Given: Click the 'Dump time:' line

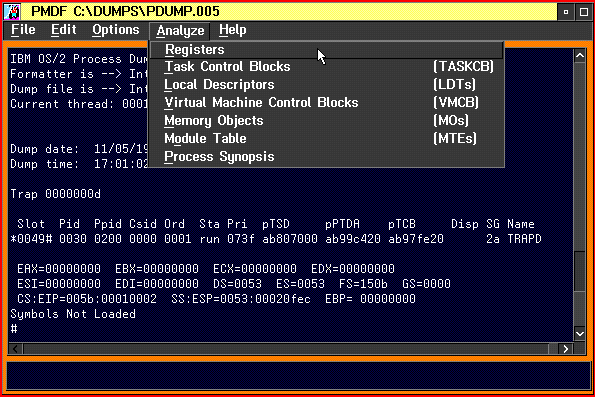Looking at the screenshot, I should (x=79, y=164).
